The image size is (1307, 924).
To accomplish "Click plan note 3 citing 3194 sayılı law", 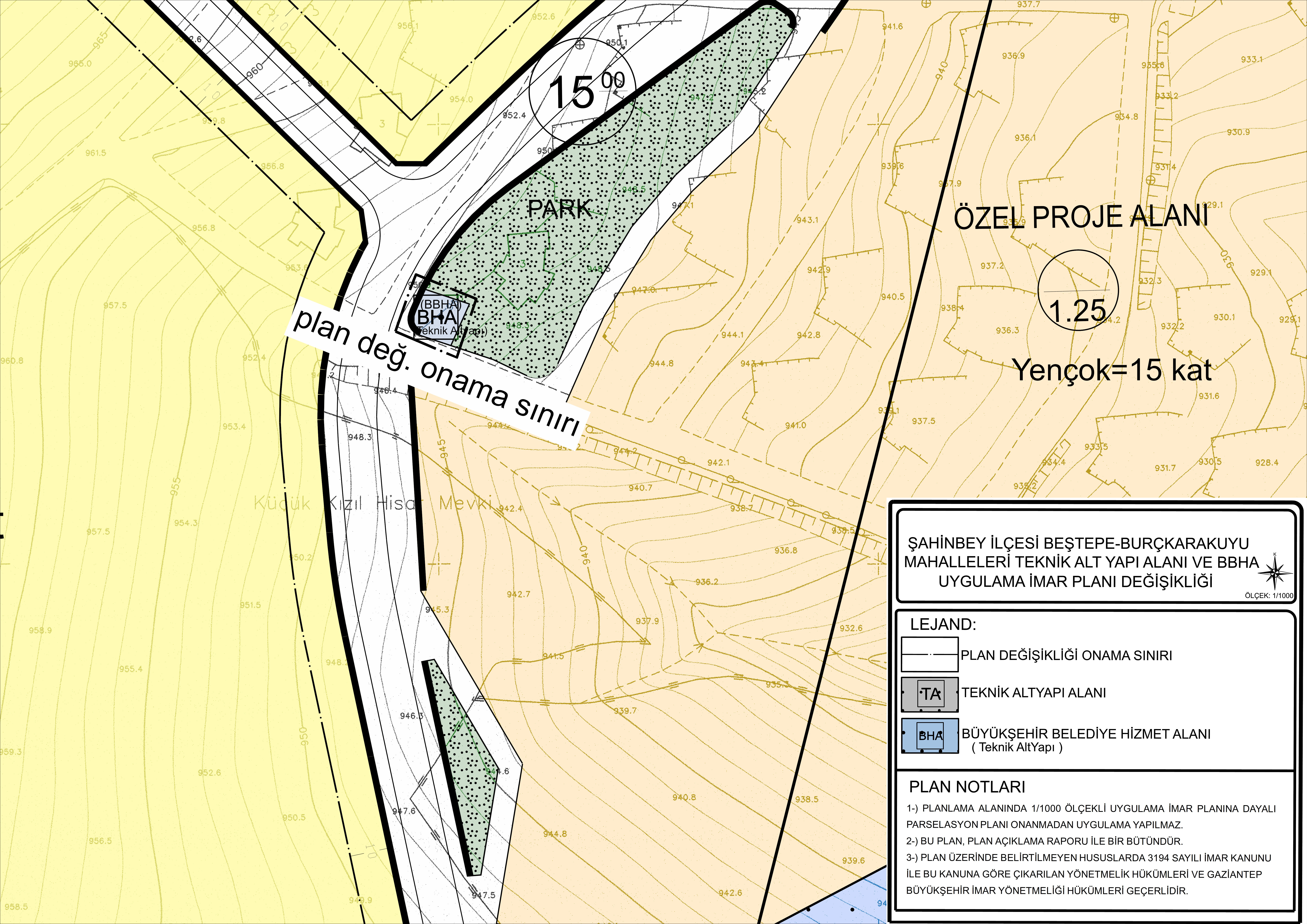I will click(1088, 874).
